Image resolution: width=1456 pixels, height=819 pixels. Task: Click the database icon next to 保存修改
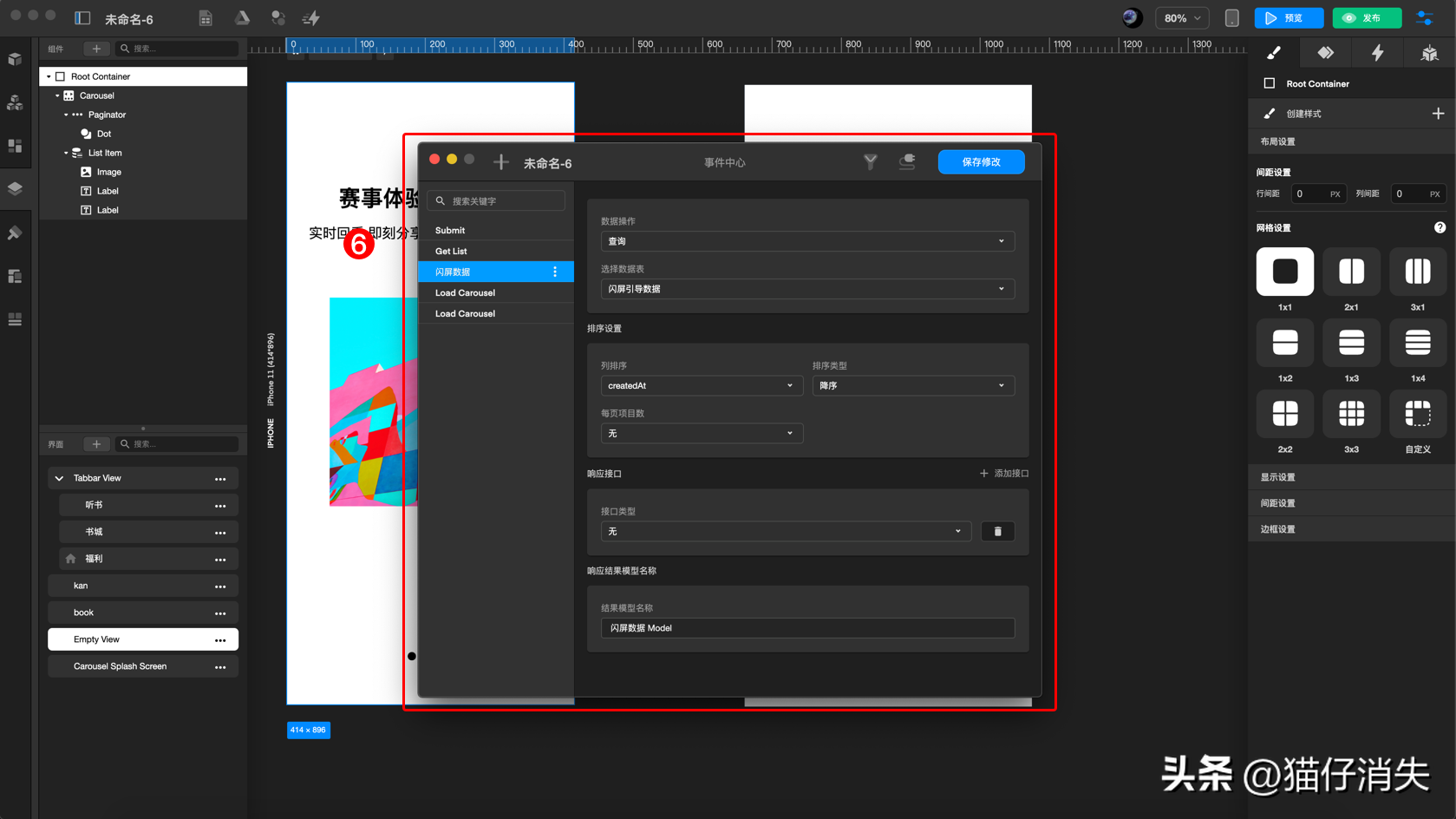907,161
